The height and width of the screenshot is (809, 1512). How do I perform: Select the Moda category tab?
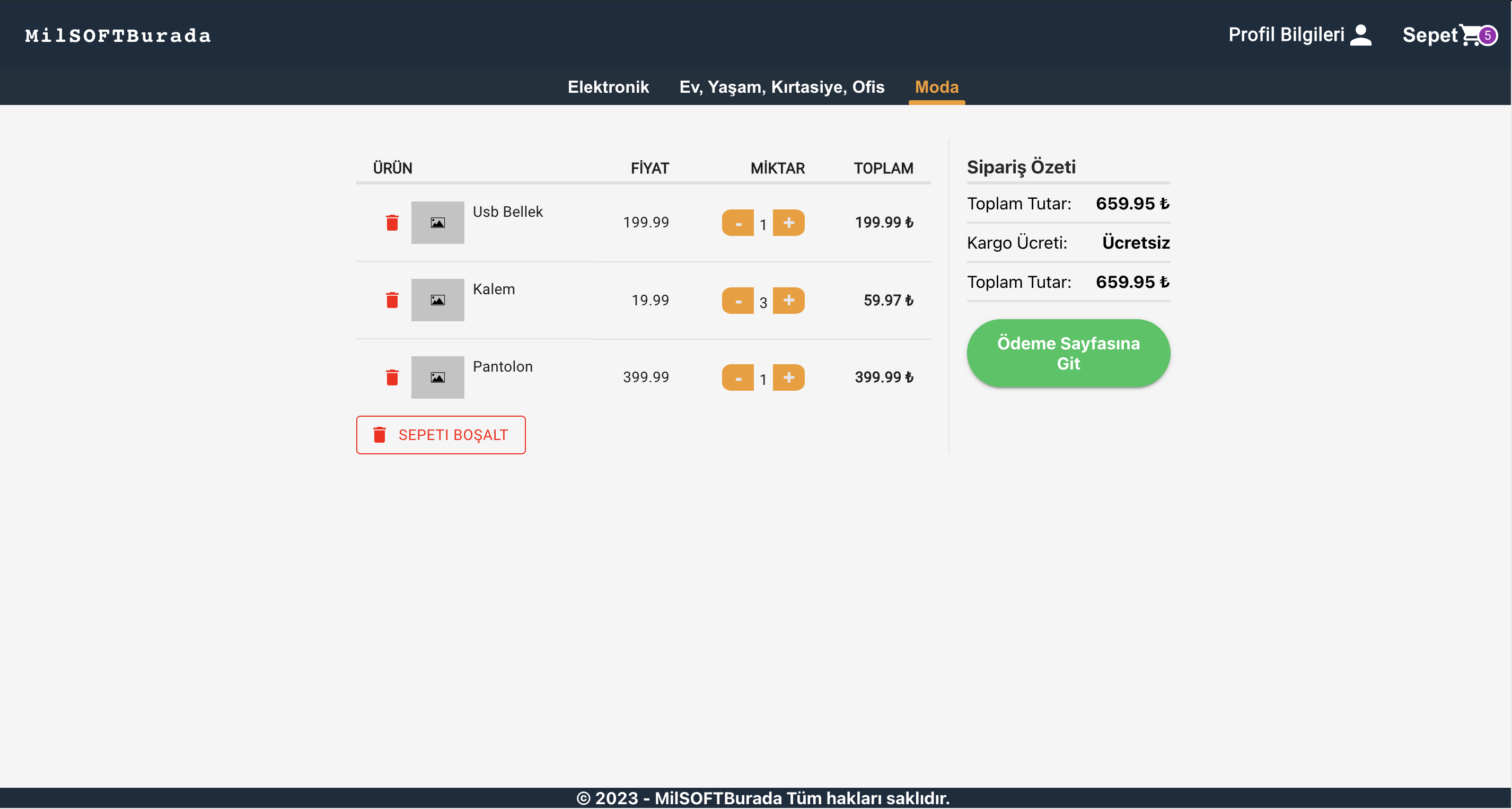pos(936,87)
